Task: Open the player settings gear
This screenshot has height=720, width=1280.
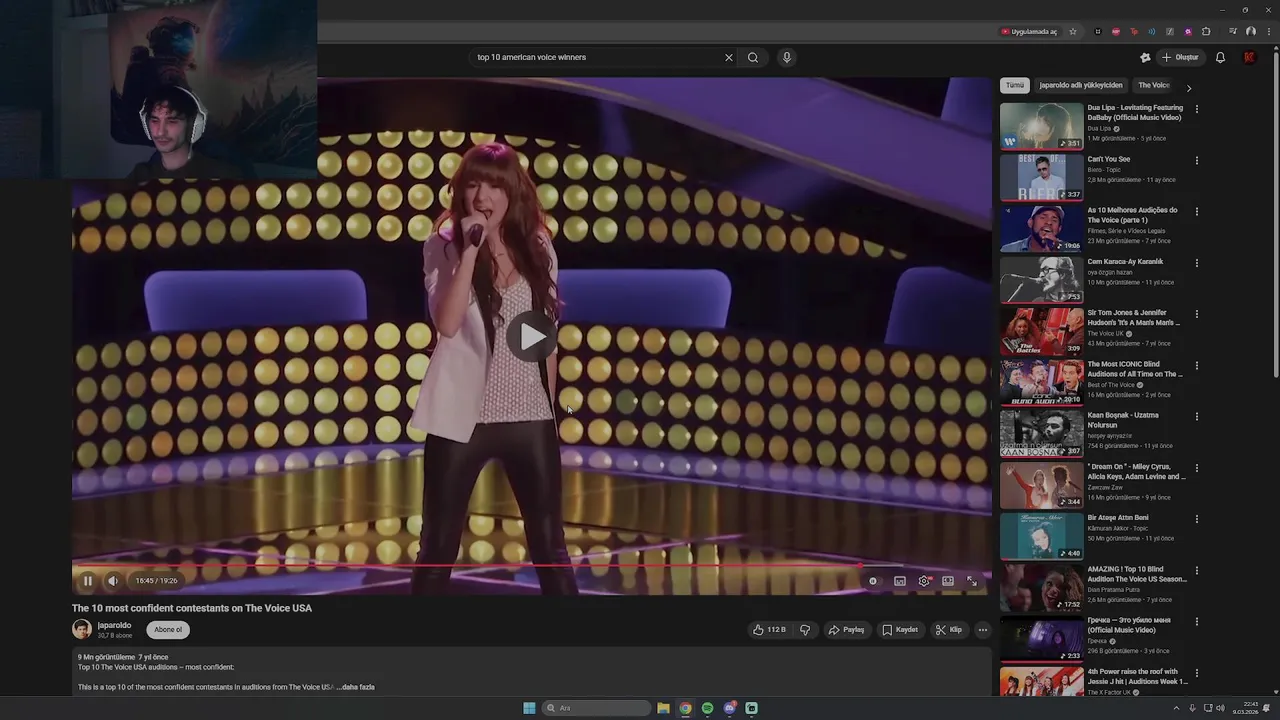Action: [x=924, y=581]
